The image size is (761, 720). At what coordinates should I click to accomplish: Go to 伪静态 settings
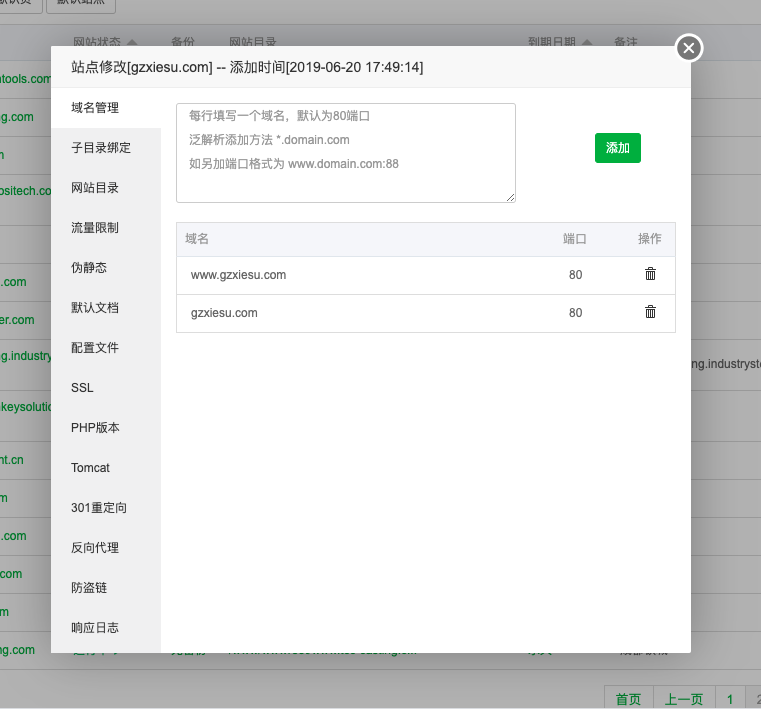89,268
